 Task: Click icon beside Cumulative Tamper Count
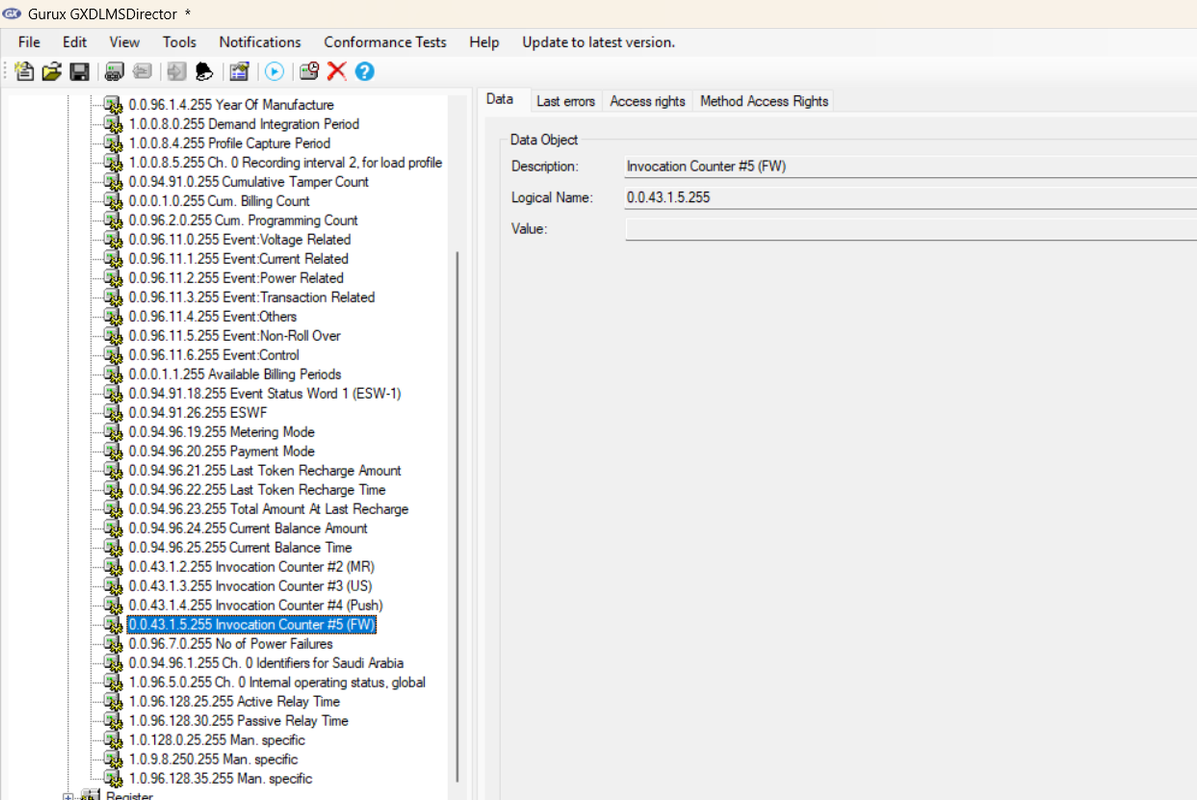113,182
